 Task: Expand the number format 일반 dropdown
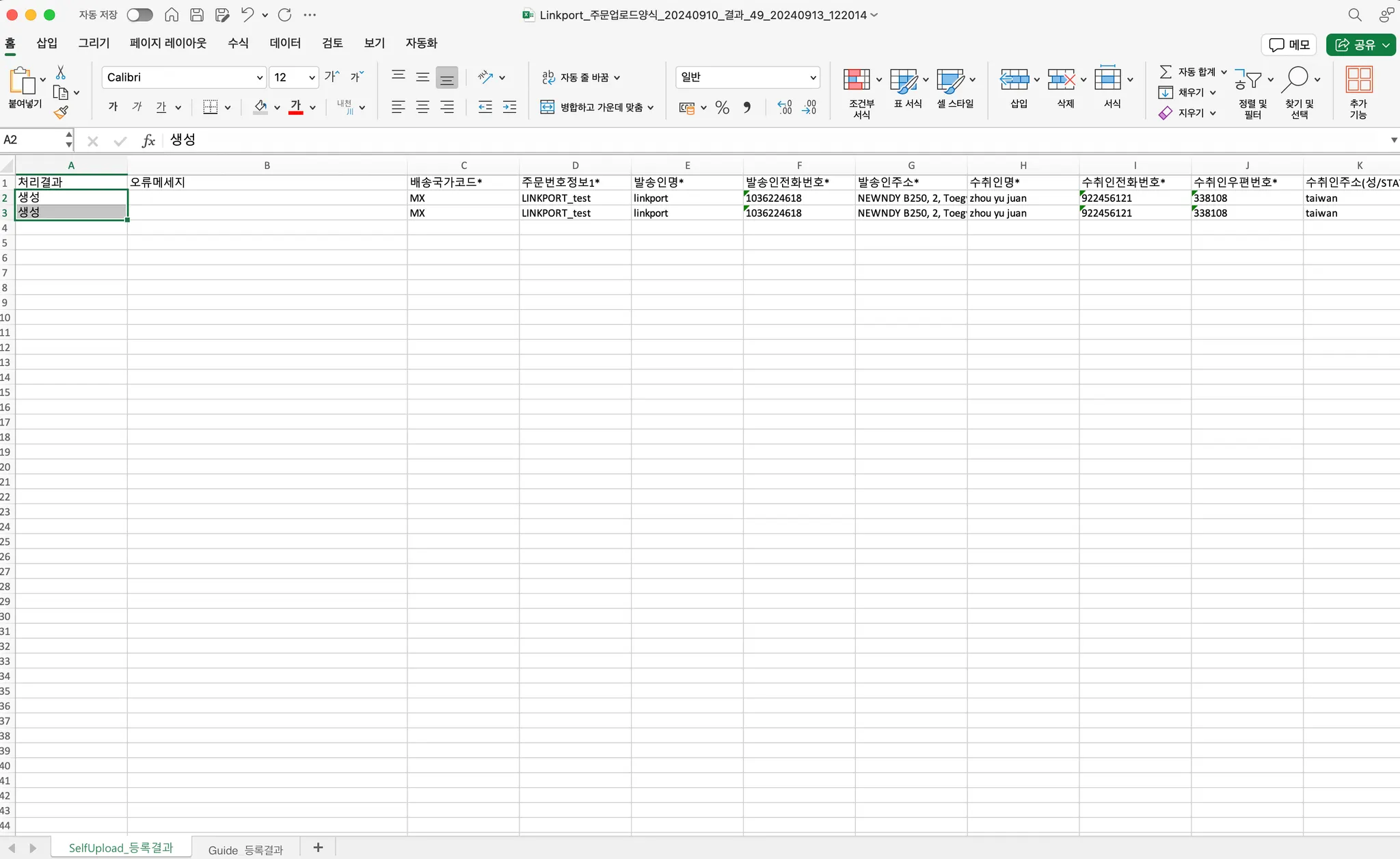click(x=813, y=77)
